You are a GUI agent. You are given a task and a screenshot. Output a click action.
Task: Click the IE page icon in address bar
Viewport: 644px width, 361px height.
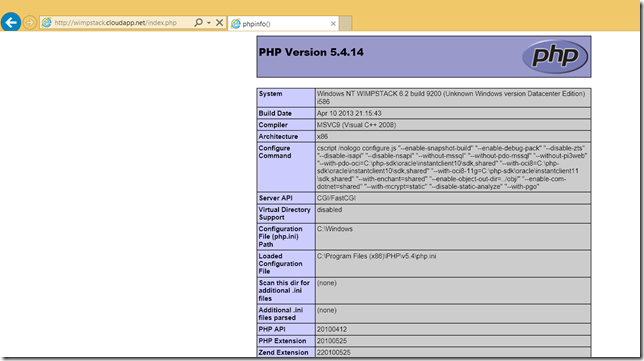coord(47,23)
